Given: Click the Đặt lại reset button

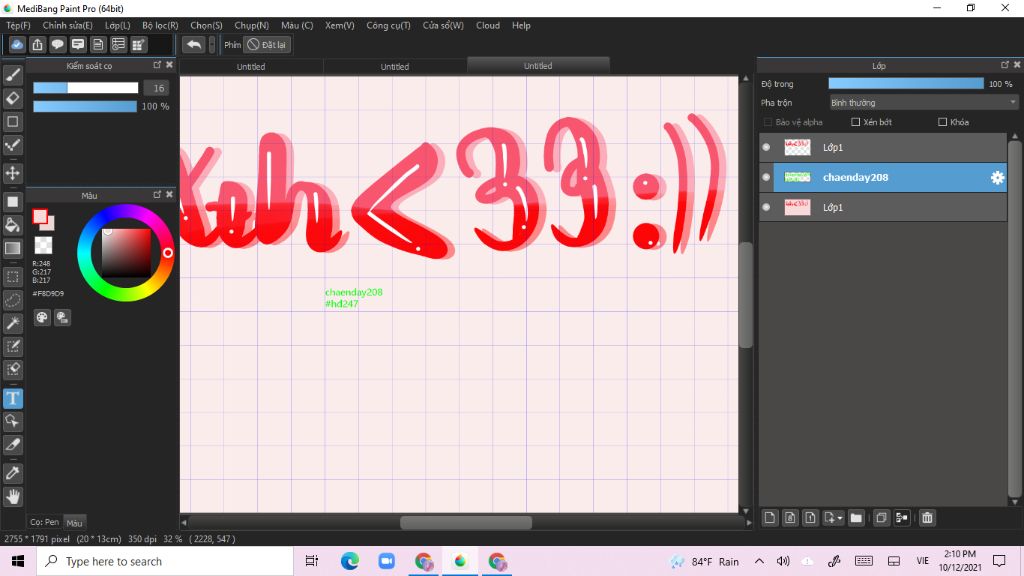Looking at the screenshot, I should coord(267,44).
